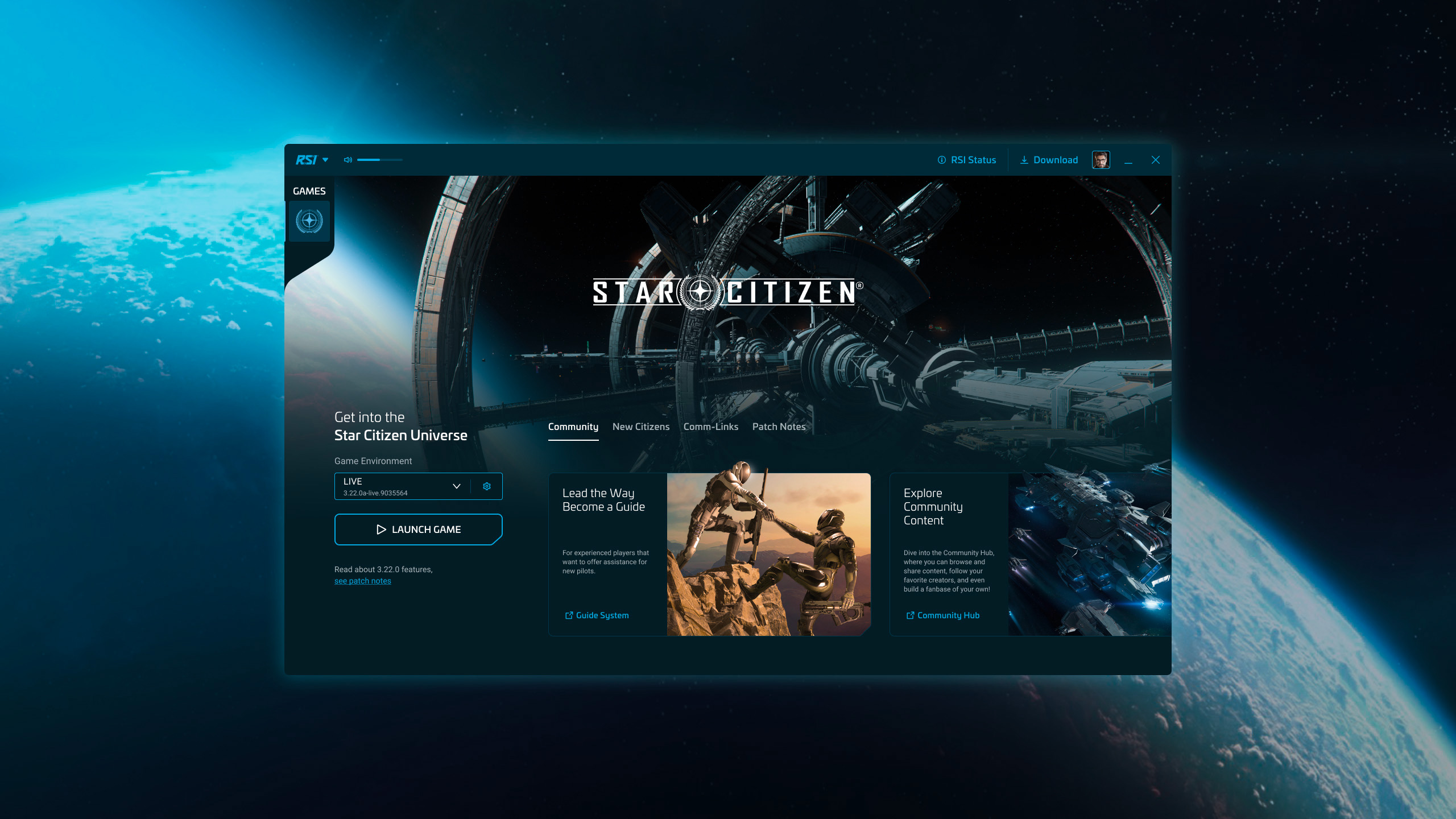Switch to the Comm-Links tab
Screen dimensions: 1456x819
click(711, 427)
